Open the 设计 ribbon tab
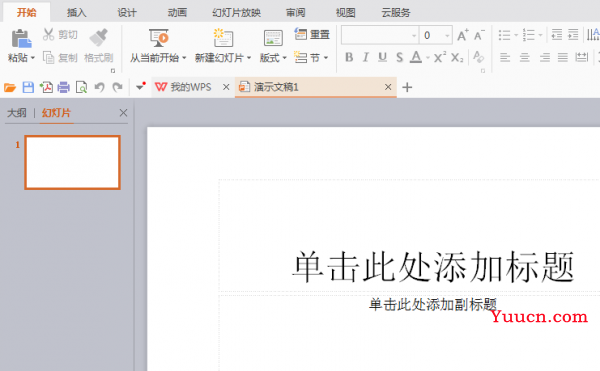 pyautogui.click(x=127, y=13)
